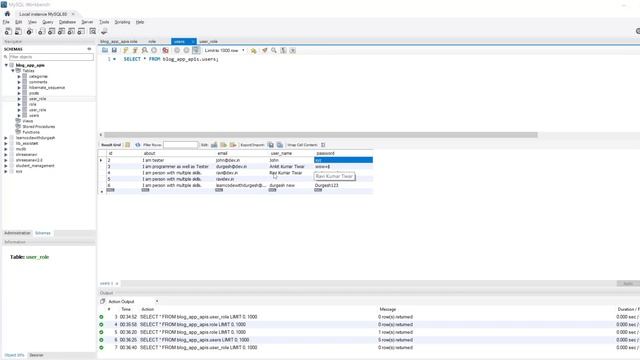The image size is (640, 360).
Task: Execute the query with the lightning bolt icon
Action: coord(125,50)
